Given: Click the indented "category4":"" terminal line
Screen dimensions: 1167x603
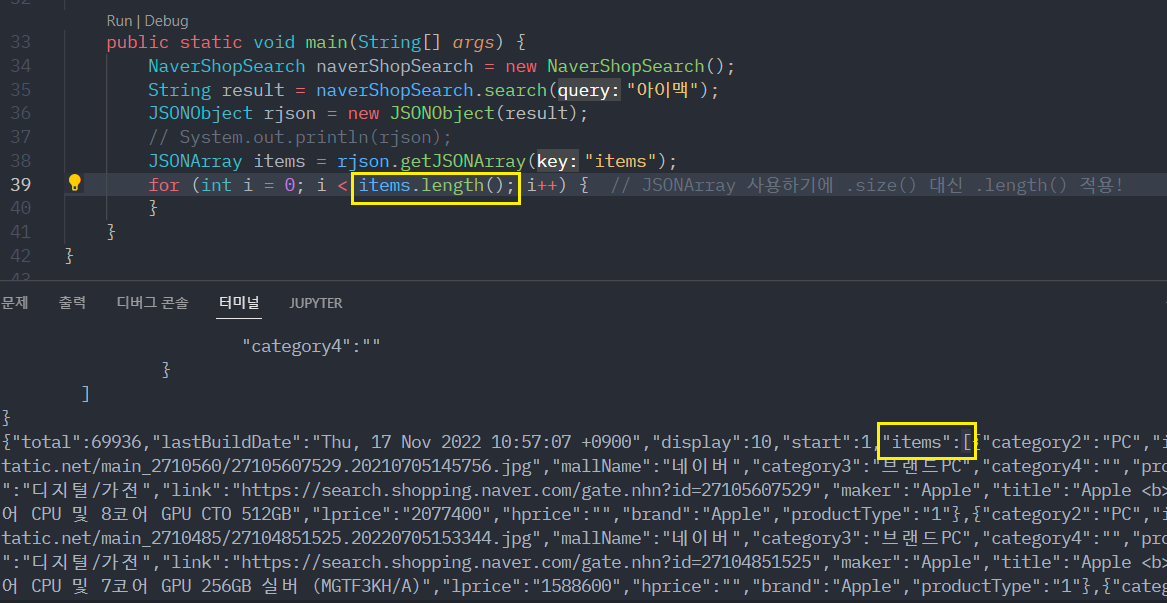Looking at the screenshot, I should pyautogui.click(x=312, y=346).
